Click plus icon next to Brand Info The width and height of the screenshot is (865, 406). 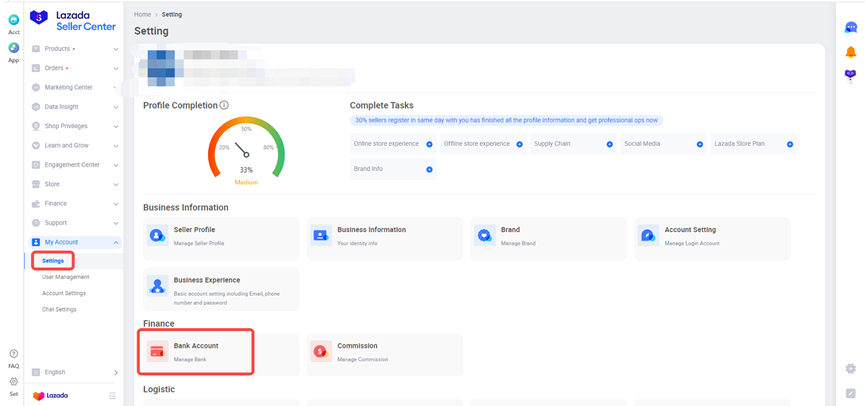coord(429,170)
